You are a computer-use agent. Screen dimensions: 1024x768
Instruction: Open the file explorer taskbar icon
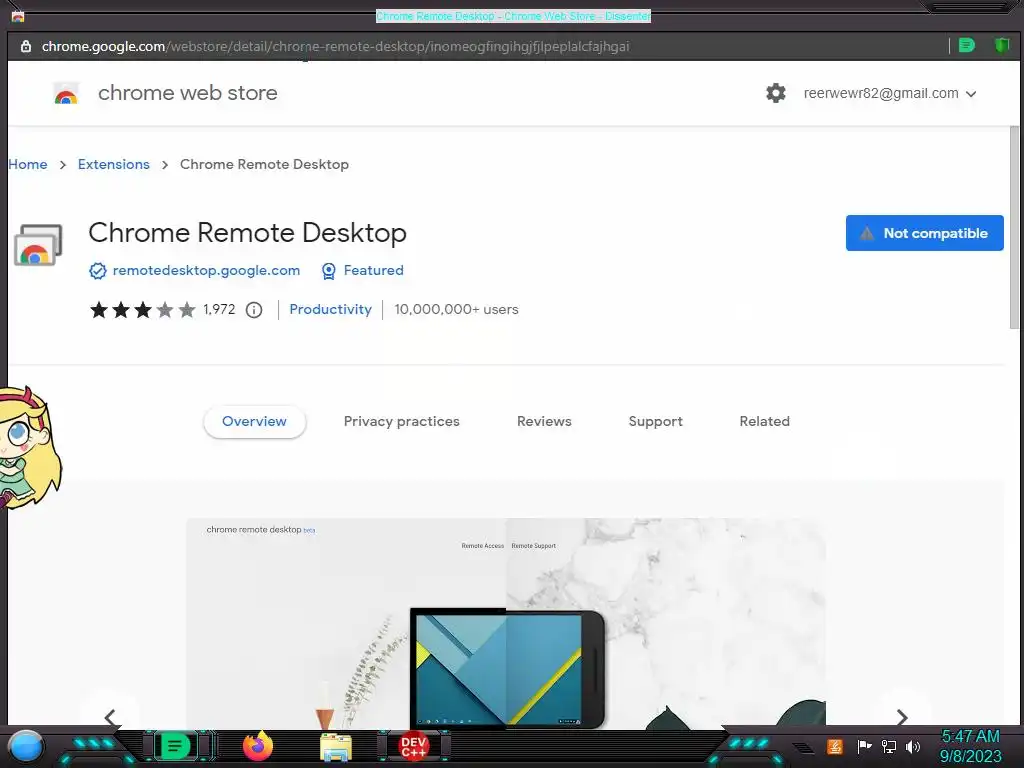click(336, 747)
